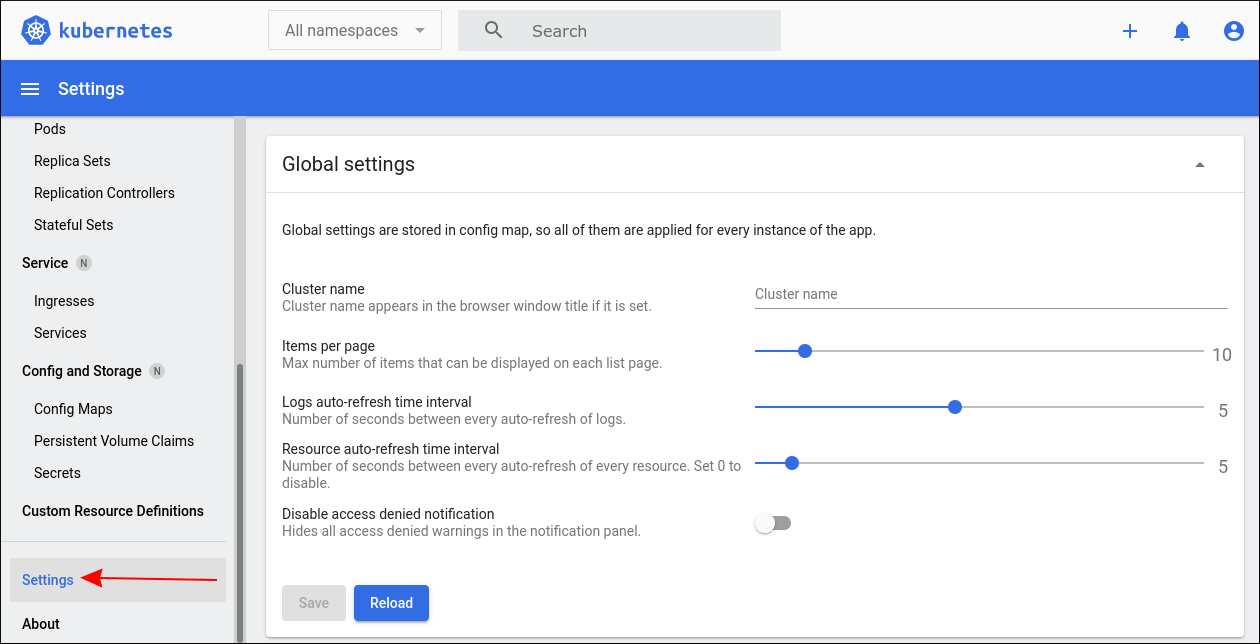Open the notifications bell
1260x644 pixels.
pos(1182,31)
